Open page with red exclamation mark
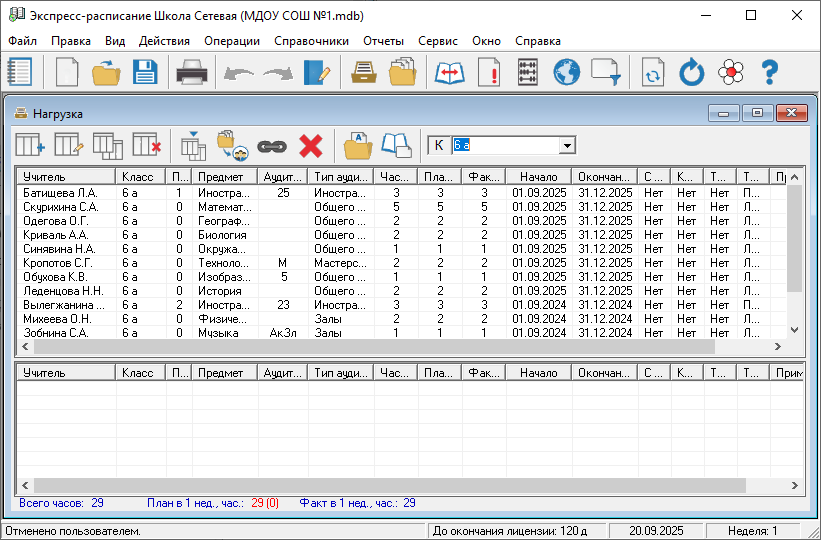This screenshot has height=540, width=821. (489, 72)
